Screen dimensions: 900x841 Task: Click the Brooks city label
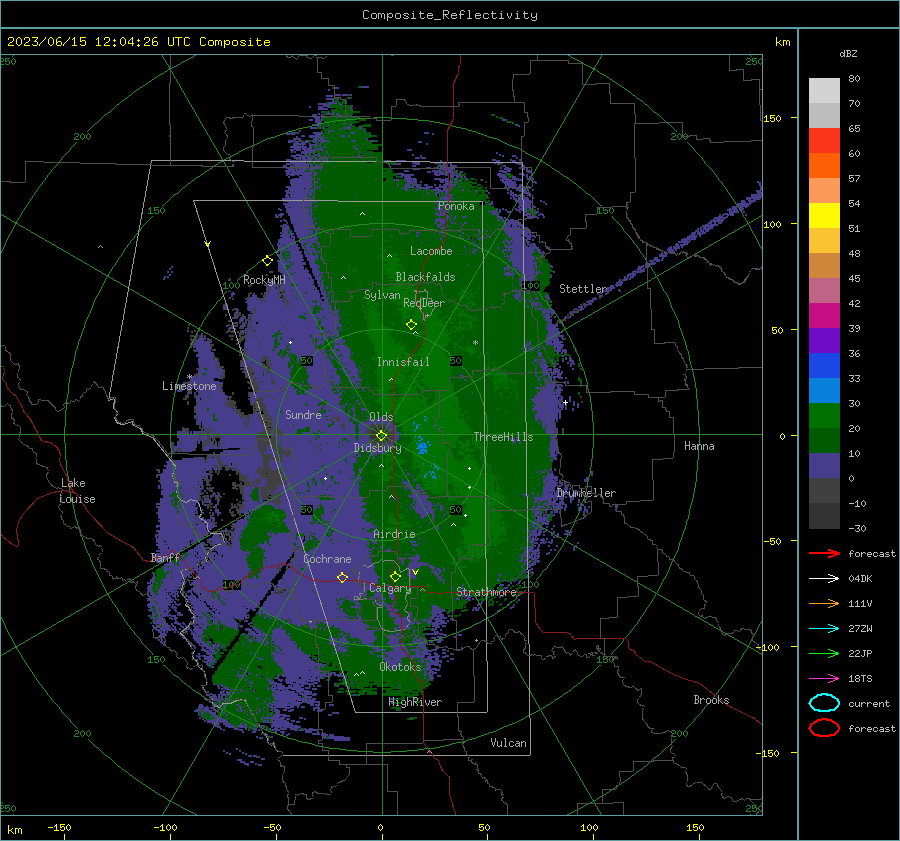point(711,700)
